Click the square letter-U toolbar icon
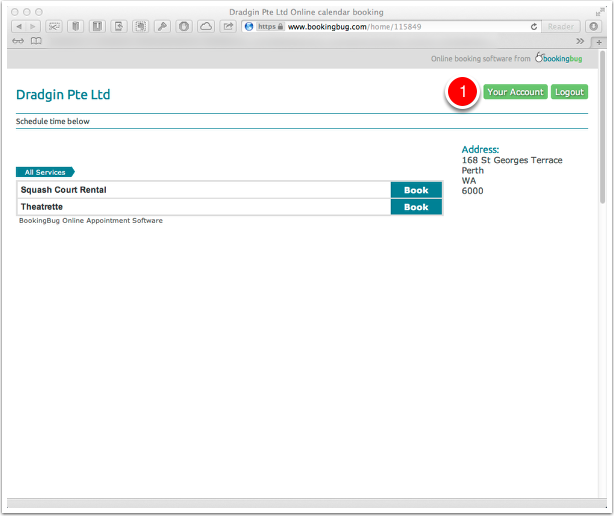614x516 pixels. pos(97,27)
